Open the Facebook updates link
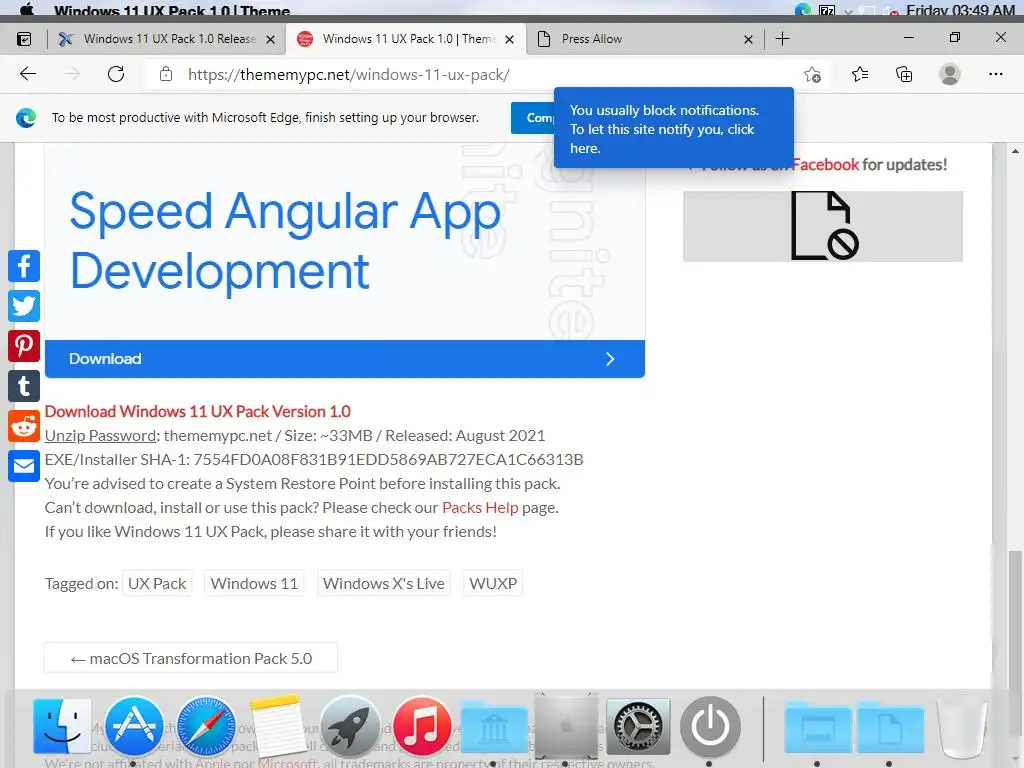This screenshot has width=1024, height=768. (x=825, y=165)
